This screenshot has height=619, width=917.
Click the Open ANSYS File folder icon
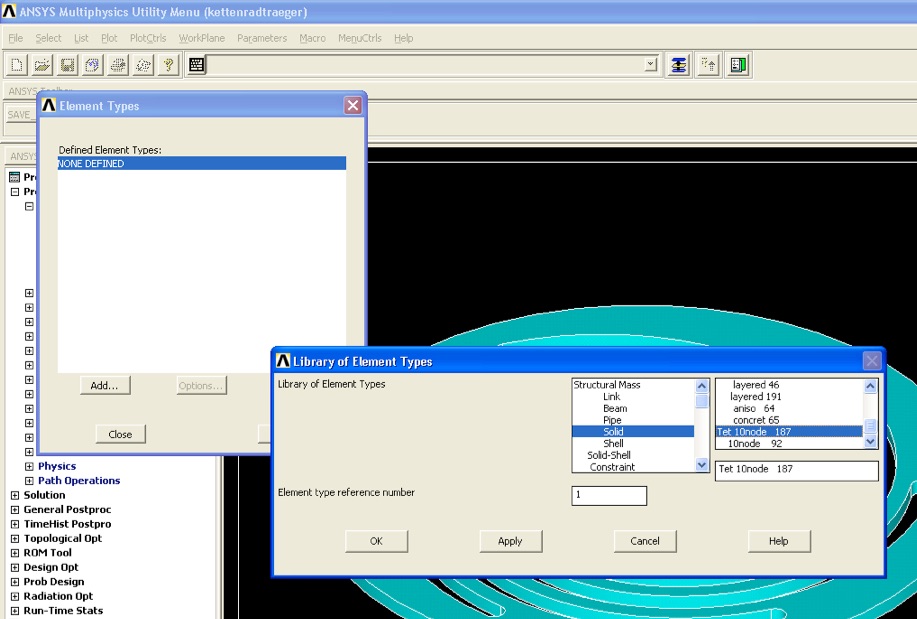pyautogui.click(x=42, y=65)
